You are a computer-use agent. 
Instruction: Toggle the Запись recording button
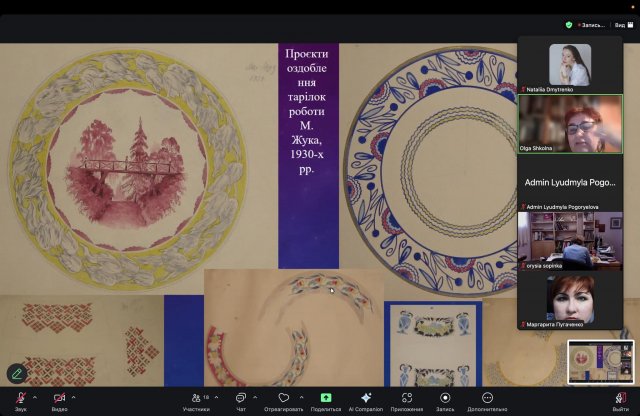tap(446, 399)
